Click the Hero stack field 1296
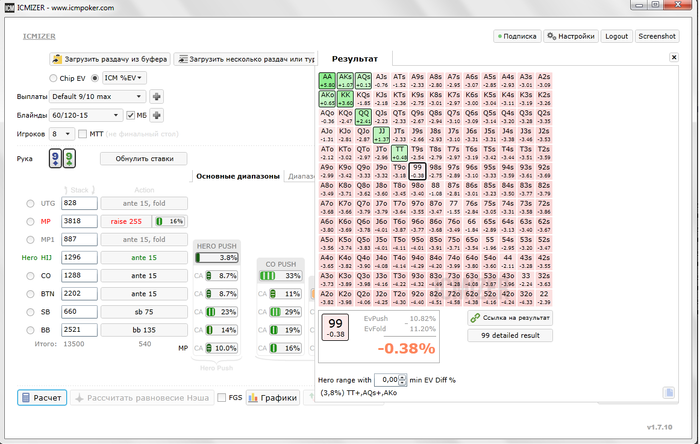 79,257
